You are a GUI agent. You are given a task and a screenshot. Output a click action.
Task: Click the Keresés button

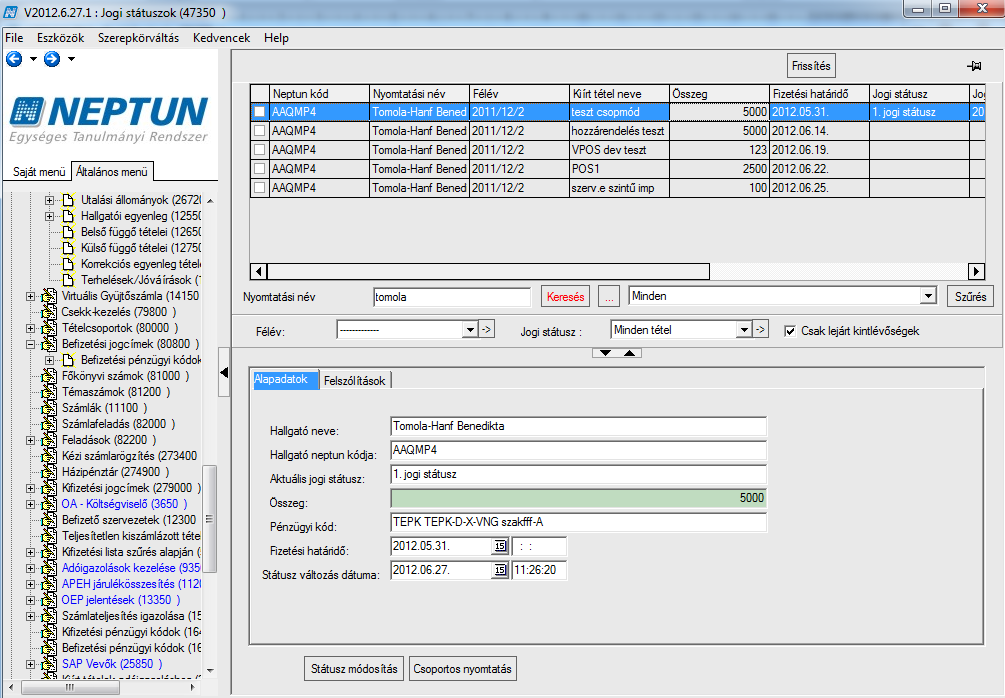tap(565, 297)
